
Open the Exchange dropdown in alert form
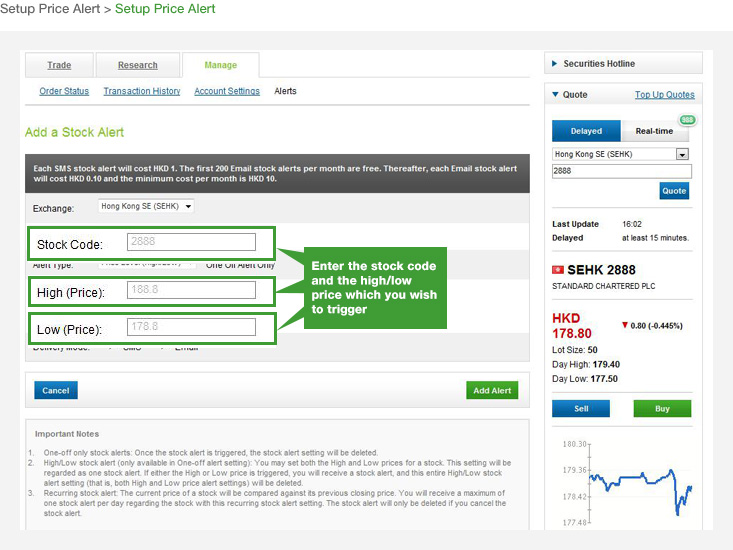(146, 206)
